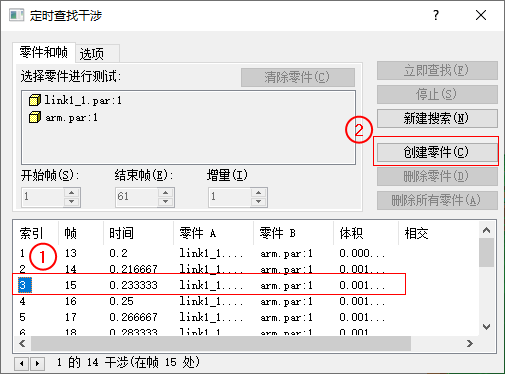
Task: Click the help question mark in title bar
Action: 436,15
